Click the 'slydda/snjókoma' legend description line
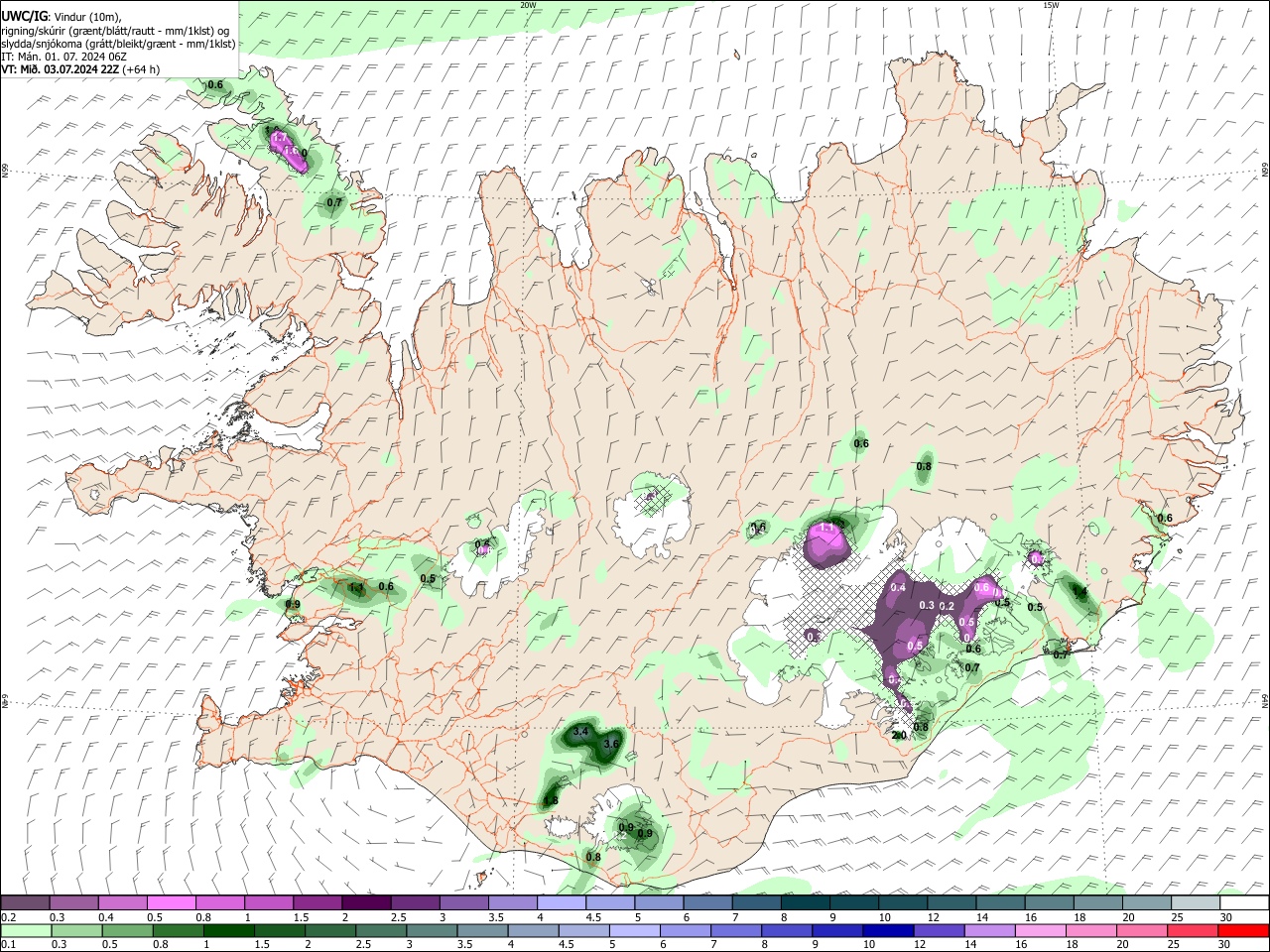Screen dimensions: 1270x952 coord(118,44)
